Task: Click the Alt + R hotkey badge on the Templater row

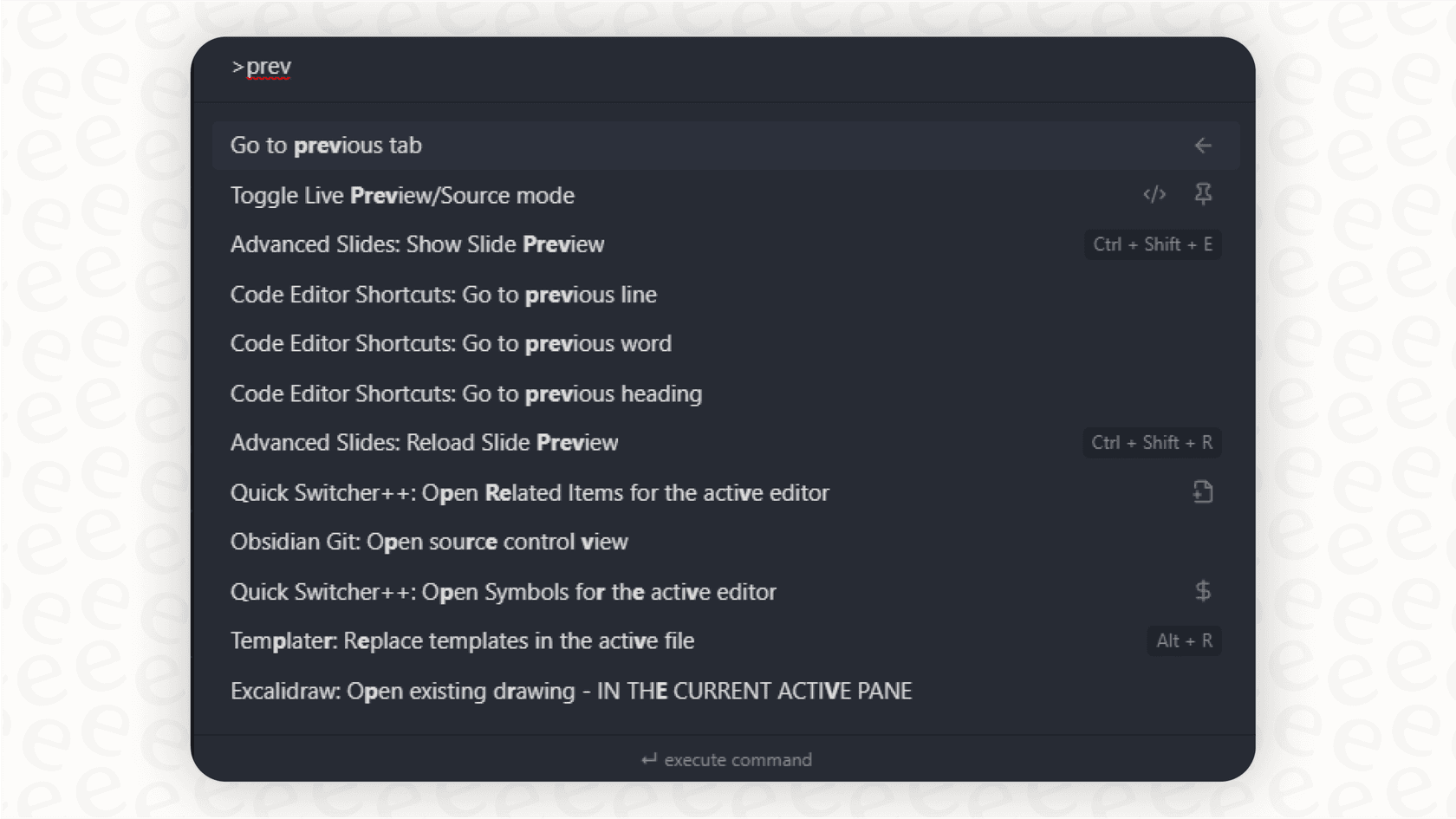Action: 1184,641
